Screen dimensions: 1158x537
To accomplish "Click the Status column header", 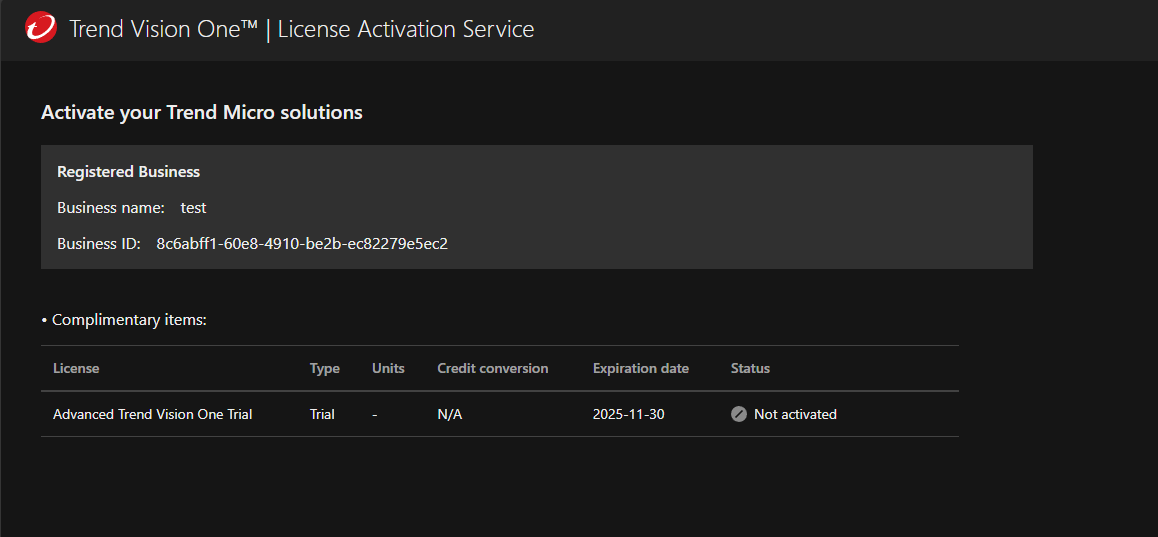I will [x=750, y=369].
